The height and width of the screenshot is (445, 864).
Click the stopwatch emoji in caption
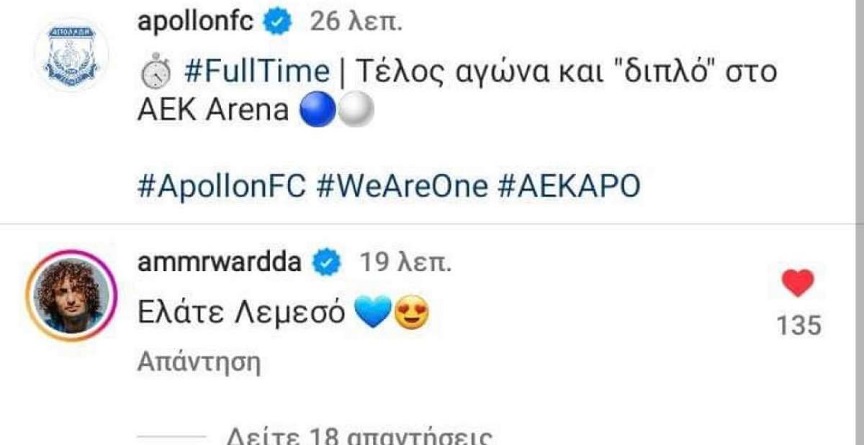coord(155,72)
